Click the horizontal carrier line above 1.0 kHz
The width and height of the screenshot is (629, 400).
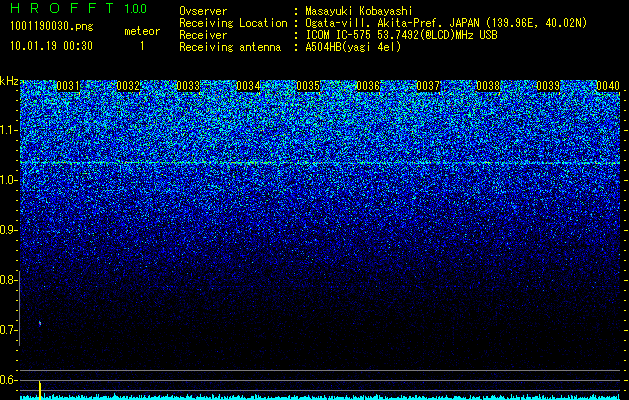point(320,163)
